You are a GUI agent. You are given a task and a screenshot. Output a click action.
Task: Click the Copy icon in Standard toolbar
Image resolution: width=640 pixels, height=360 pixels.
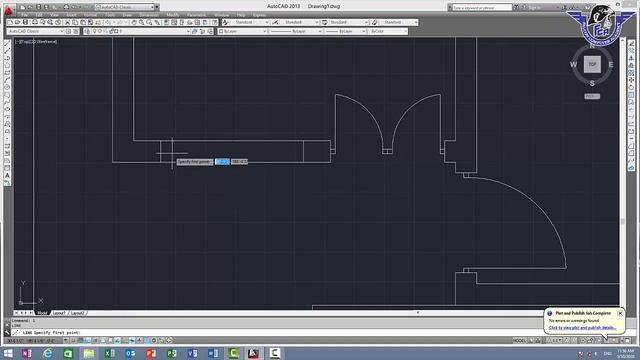[x=75, y=22]
